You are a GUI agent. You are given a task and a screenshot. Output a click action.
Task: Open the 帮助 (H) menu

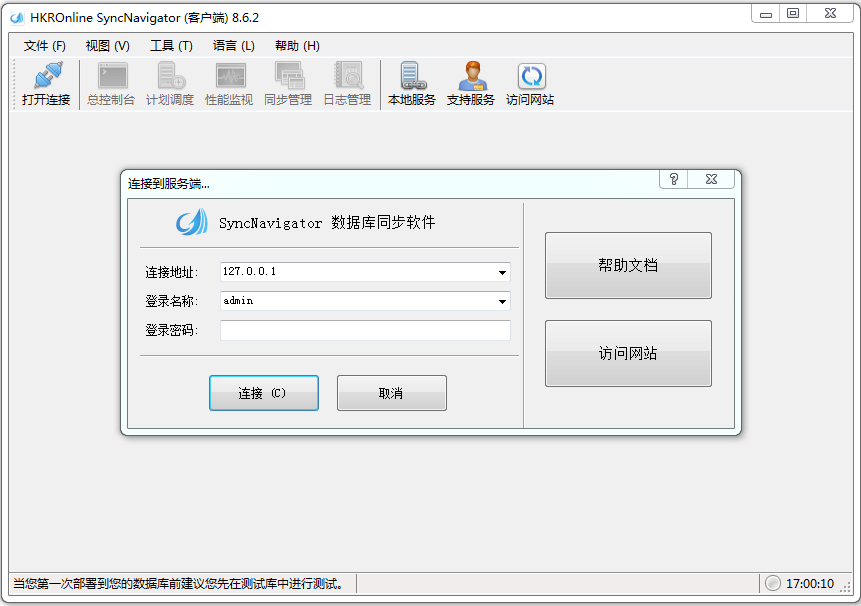[x=297, y=46]
